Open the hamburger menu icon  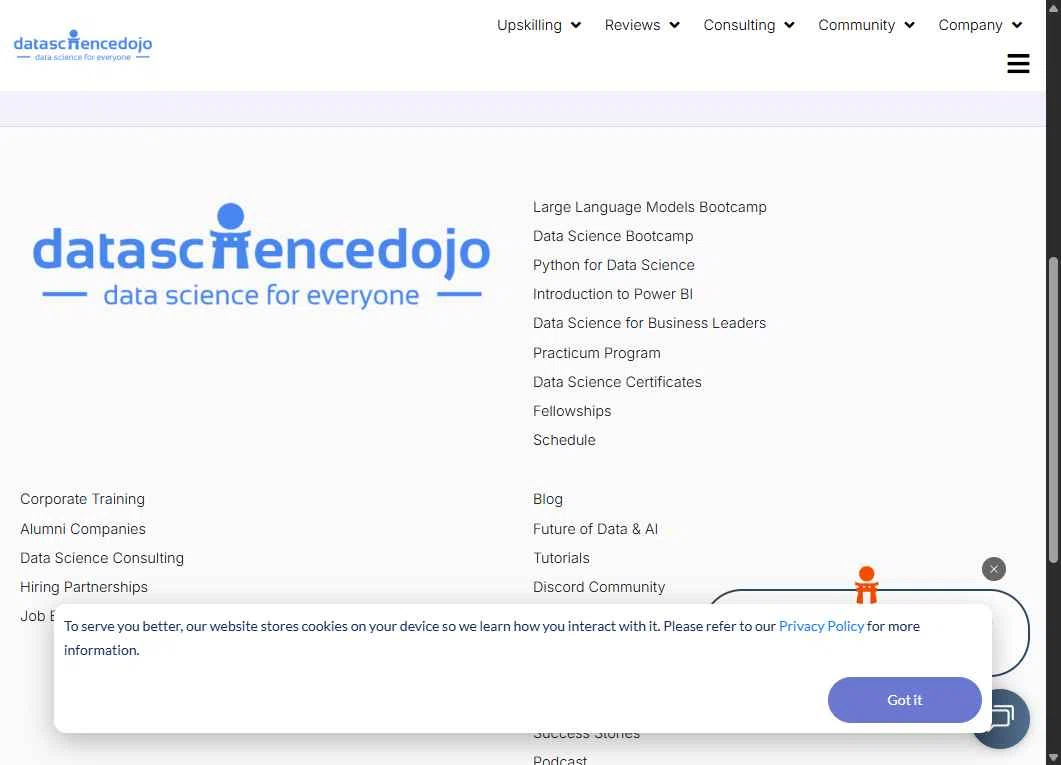tap(1018, 64)
